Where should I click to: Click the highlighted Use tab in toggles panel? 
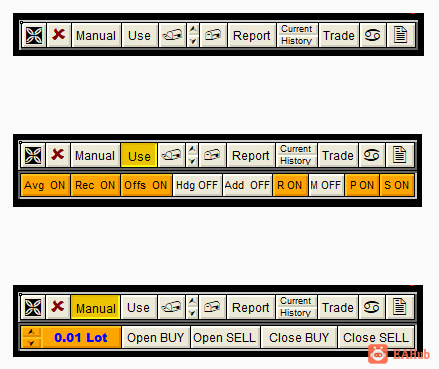[139, 156]
